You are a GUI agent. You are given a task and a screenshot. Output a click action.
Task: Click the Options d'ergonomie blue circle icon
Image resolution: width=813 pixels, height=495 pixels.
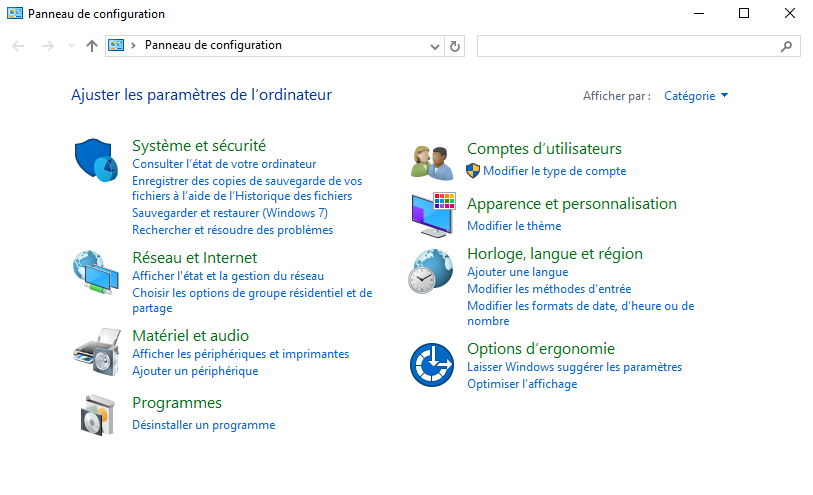tap(432, 364)
